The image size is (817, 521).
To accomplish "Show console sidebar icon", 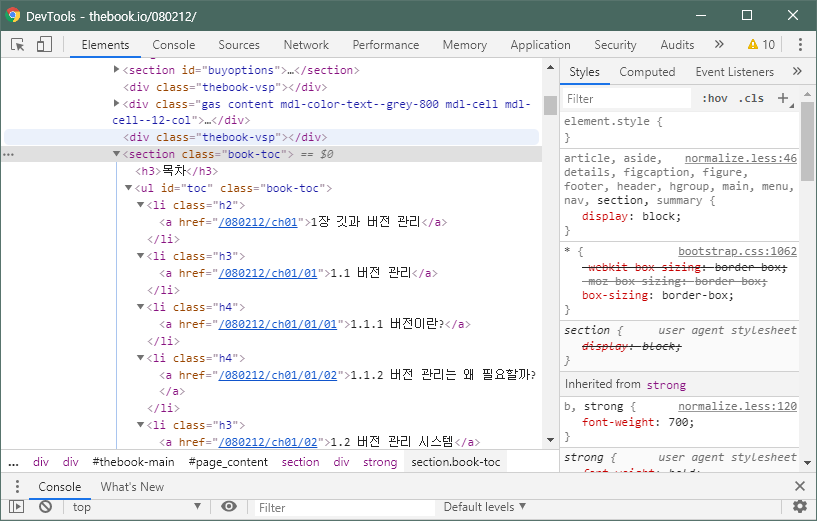I will (17, 506).
